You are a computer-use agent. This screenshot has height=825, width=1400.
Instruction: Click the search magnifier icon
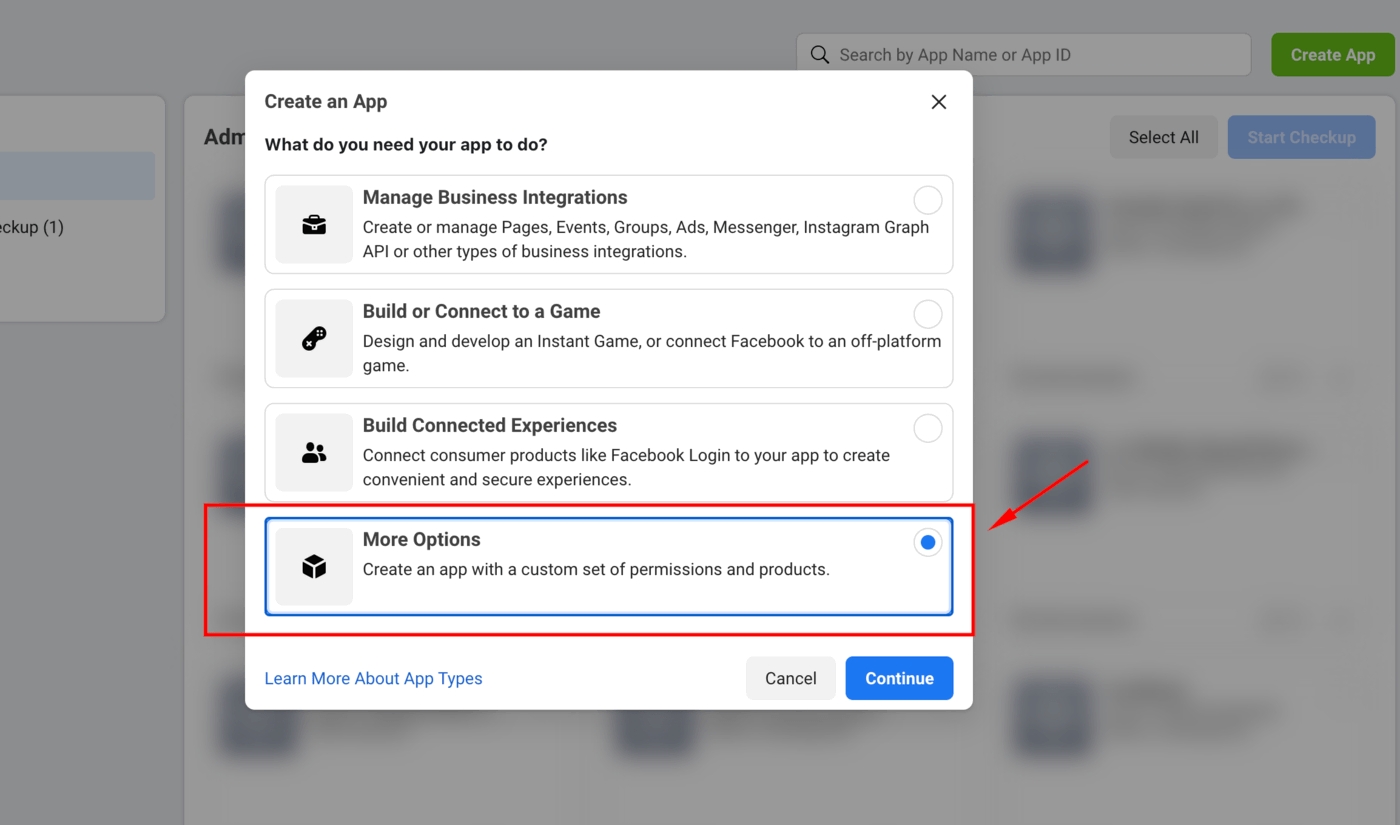[820, 55]
